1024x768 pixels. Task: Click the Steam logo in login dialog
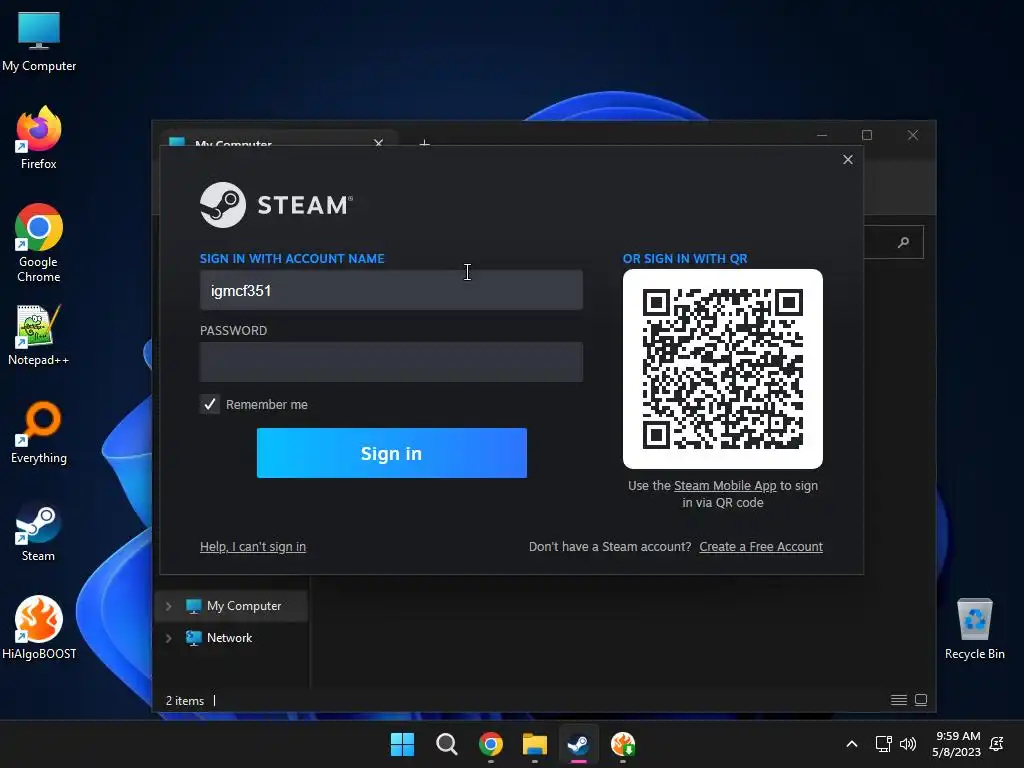(276, 205)
